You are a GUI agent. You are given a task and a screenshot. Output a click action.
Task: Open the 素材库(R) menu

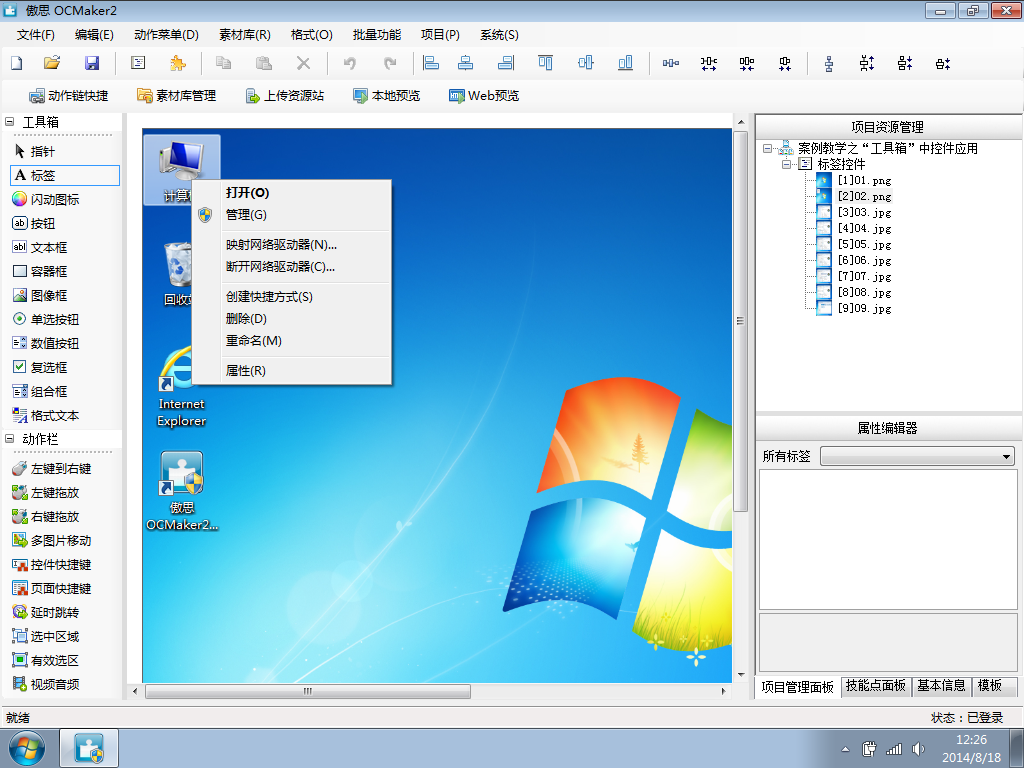click(245, 35)
